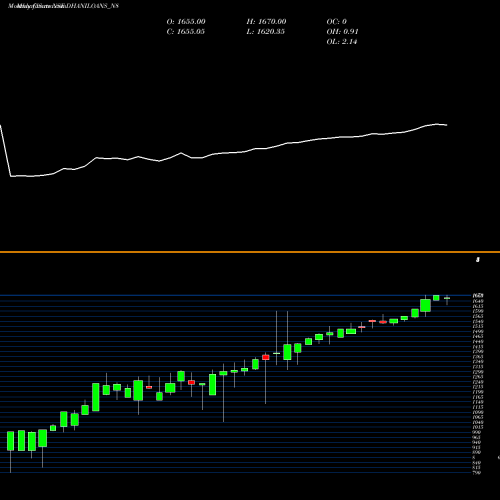This screenshot has height=500, width=500.
Task: Select the 1615 price axis label
Action: [x=478, y=306]
